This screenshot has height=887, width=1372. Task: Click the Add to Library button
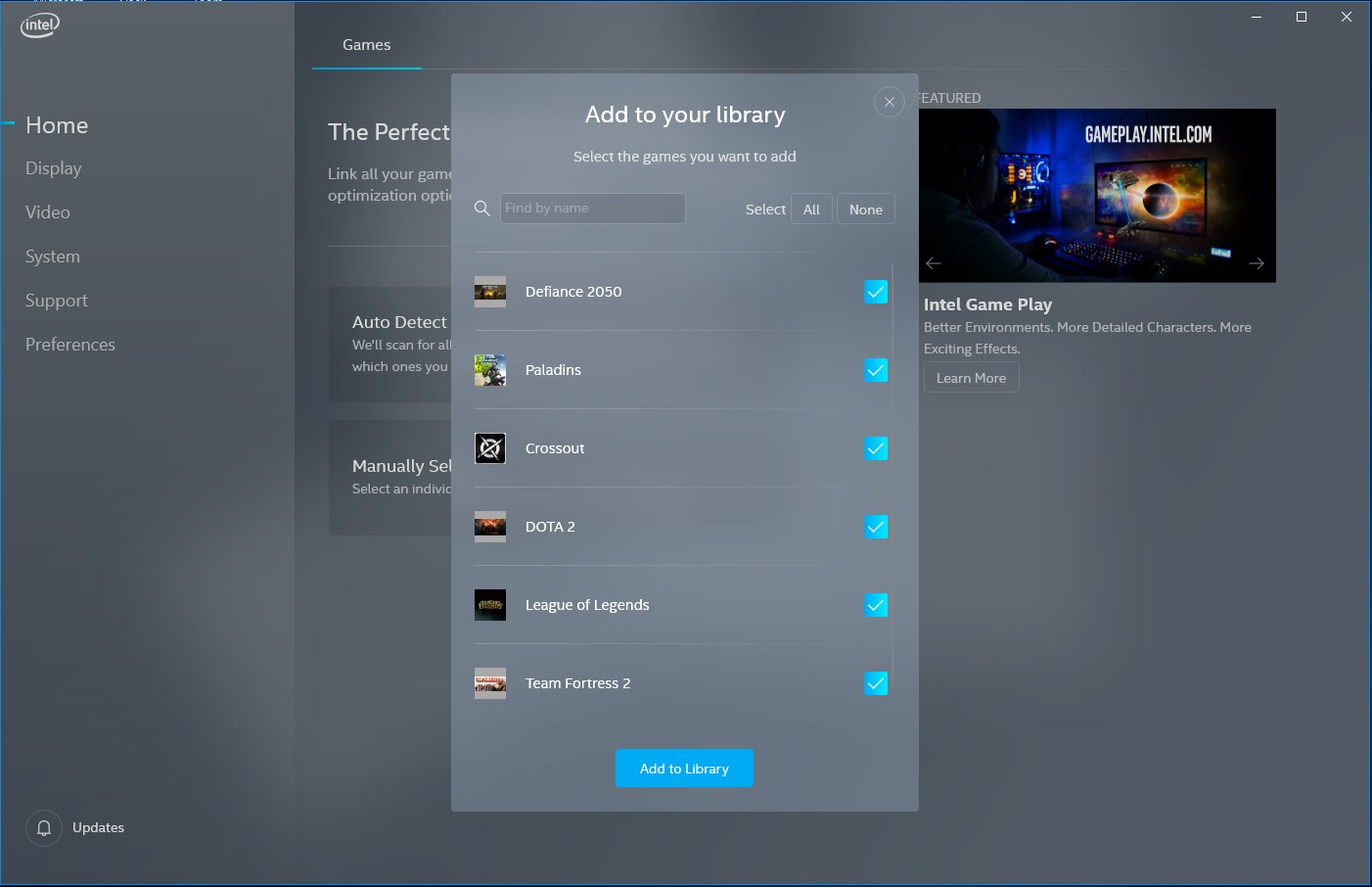pyautogui.click(x=684, y=769)
